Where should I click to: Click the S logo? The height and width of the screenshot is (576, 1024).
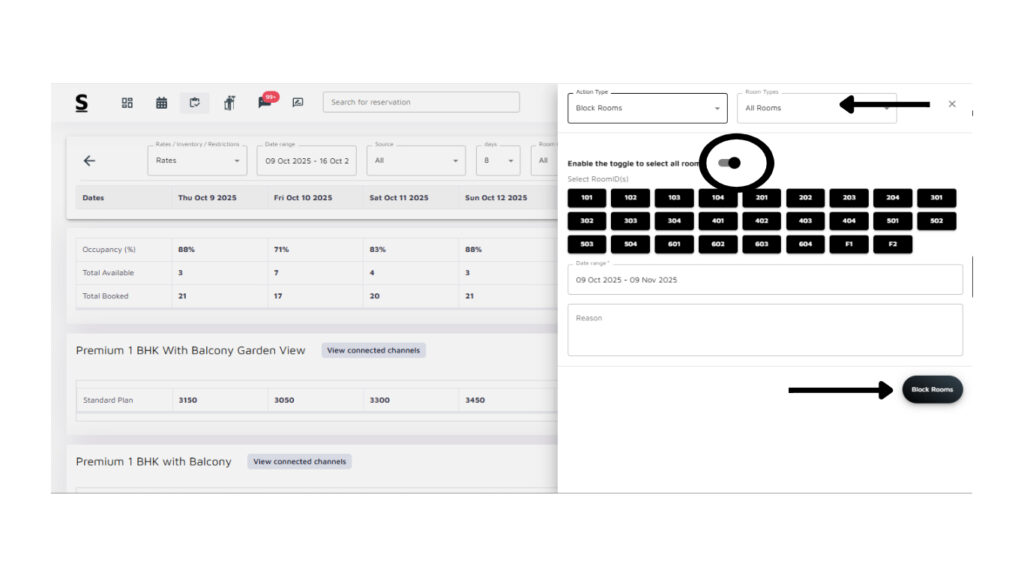(x=82, y=102)
